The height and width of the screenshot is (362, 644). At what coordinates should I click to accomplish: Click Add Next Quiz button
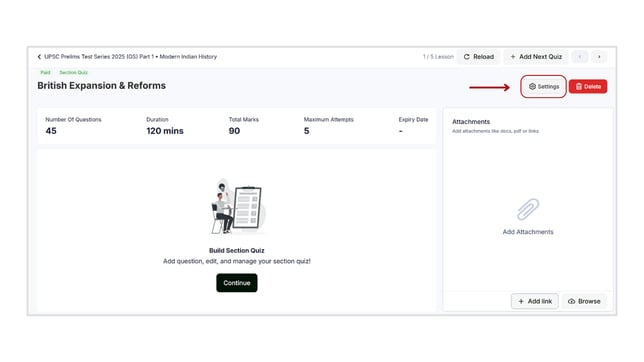(x=536, y=57)
